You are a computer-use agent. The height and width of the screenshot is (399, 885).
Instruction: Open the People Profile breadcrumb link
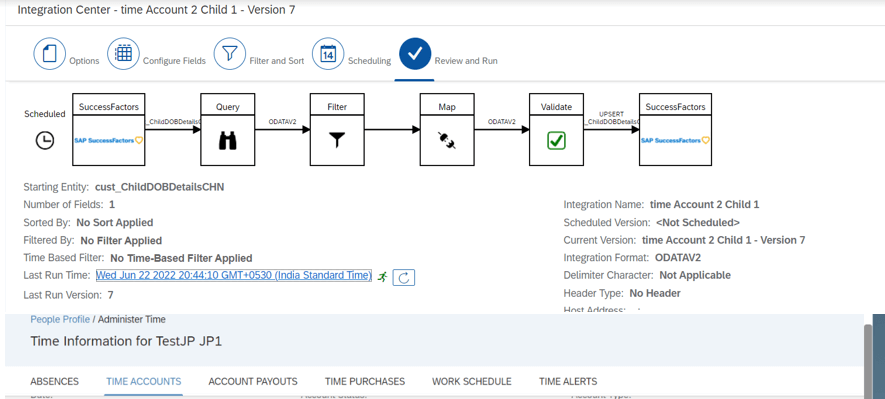point(60,319)
